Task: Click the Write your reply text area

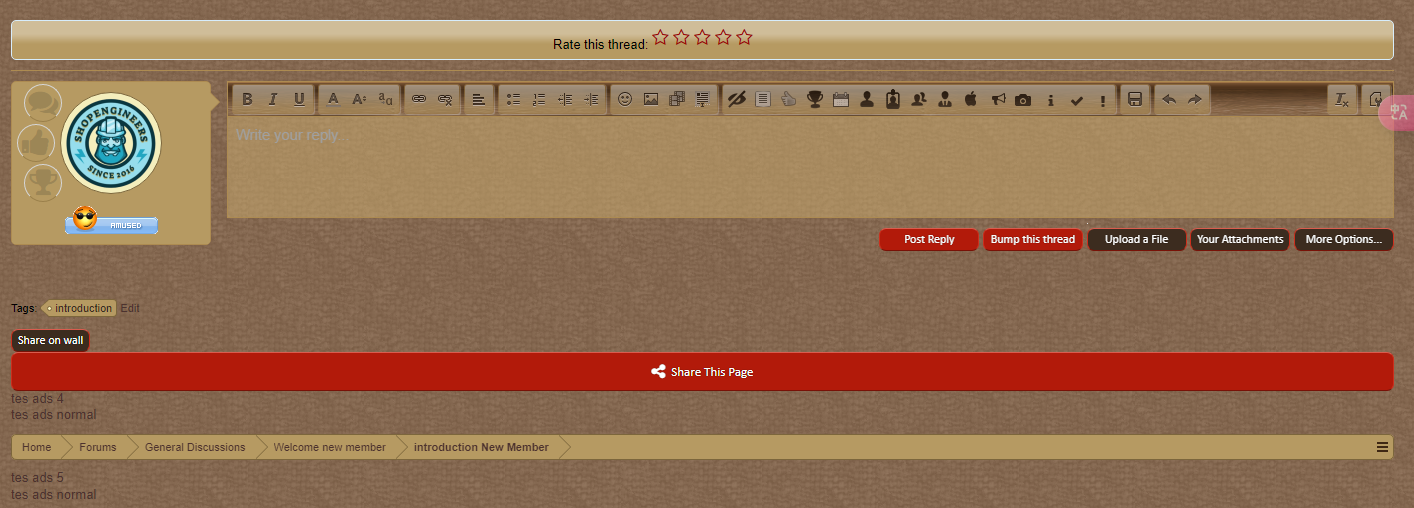Action: (810, 167)
